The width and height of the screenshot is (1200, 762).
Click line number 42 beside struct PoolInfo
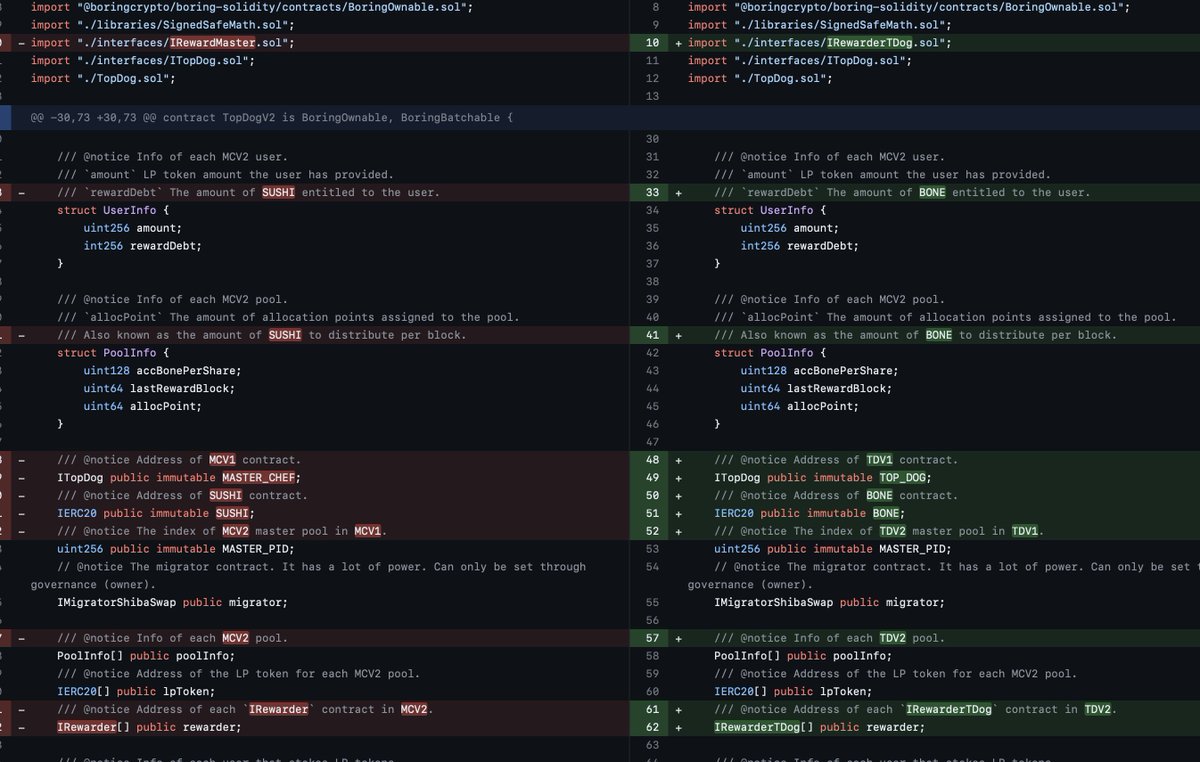(652, 353)
